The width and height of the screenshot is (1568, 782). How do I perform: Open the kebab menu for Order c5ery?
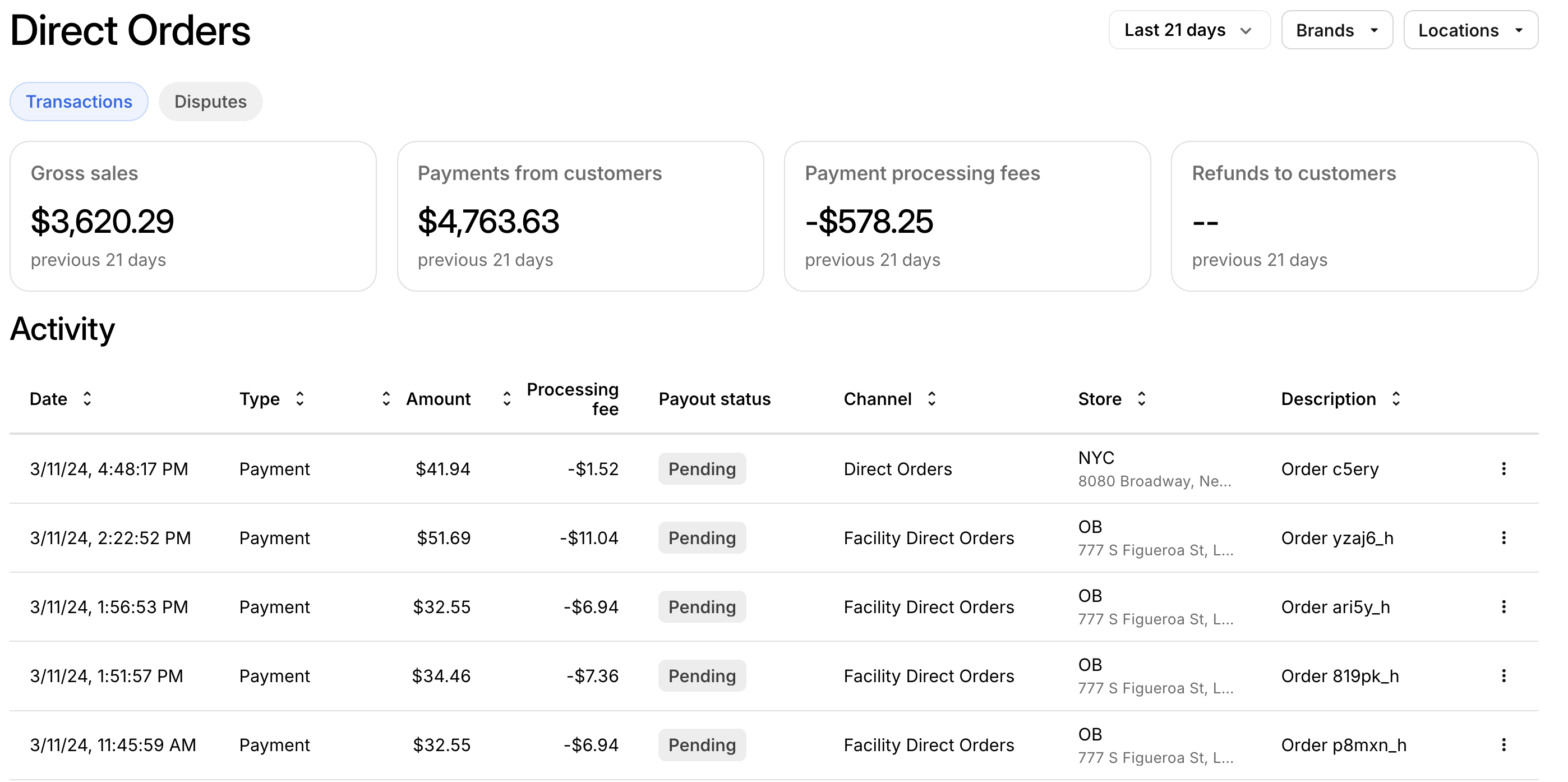click(x=1504, y=468)
